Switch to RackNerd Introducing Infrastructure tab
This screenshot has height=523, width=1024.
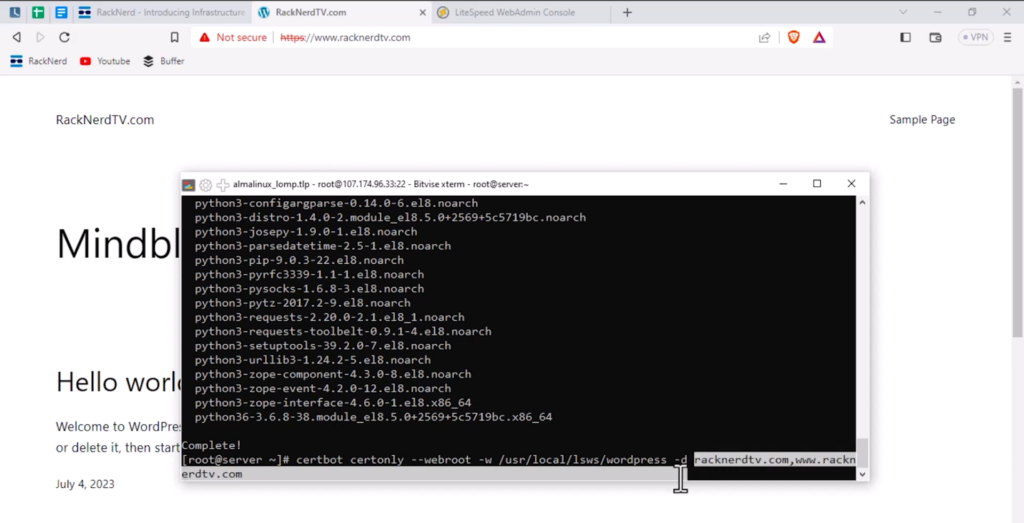(x=163, y=12)
